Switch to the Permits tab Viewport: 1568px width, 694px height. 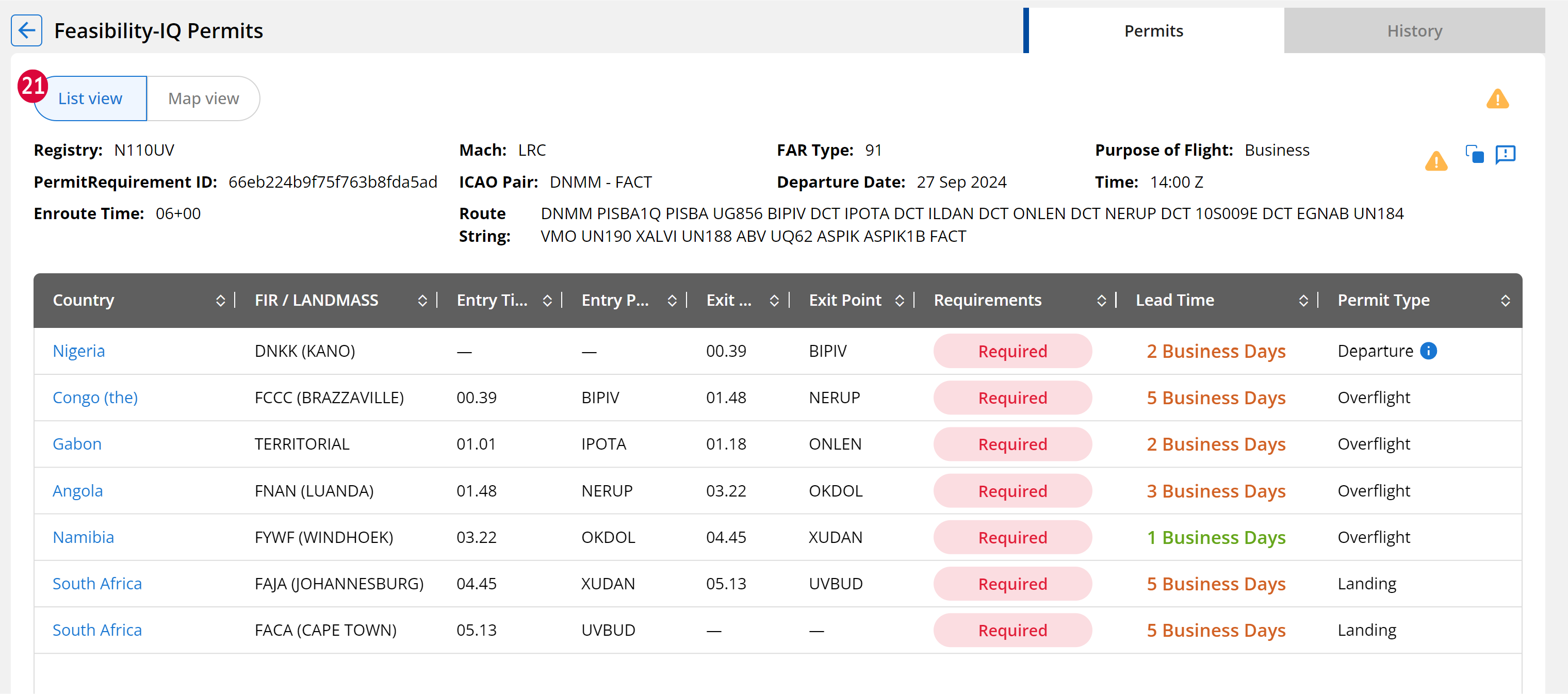point(1153,30)
